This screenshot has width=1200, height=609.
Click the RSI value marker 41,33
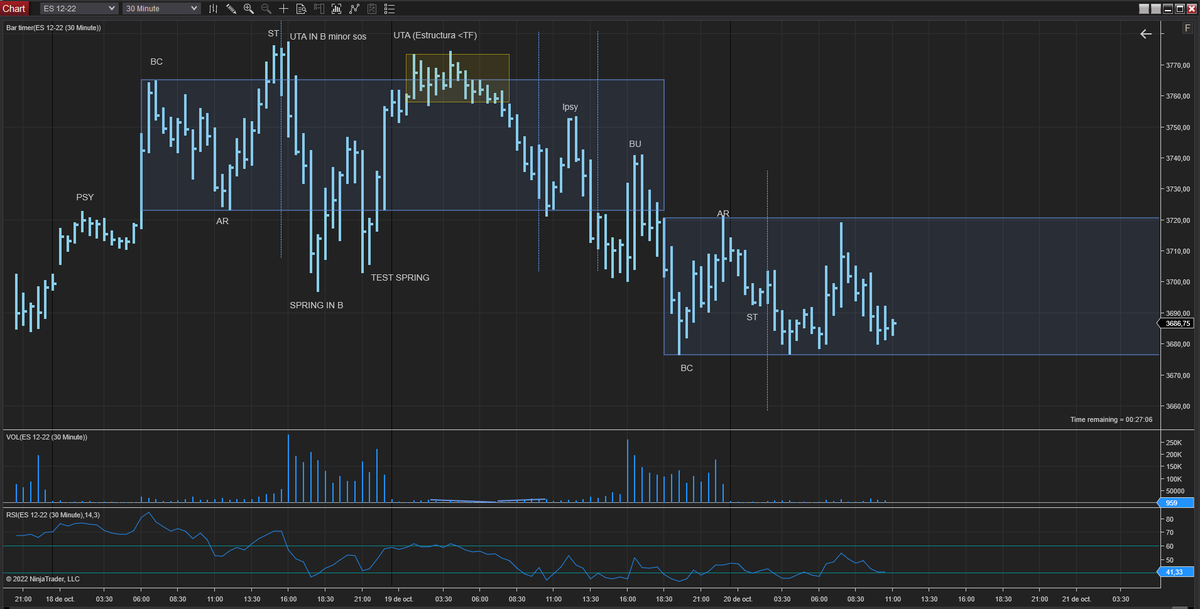(1175, 571)
